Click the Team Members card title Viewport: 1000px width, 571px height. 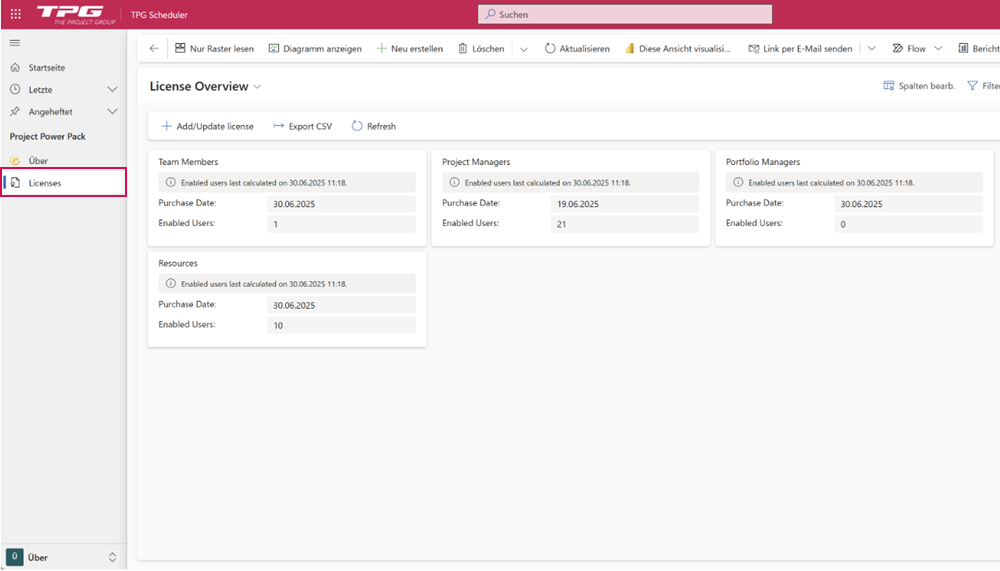(x=188, y=162)
